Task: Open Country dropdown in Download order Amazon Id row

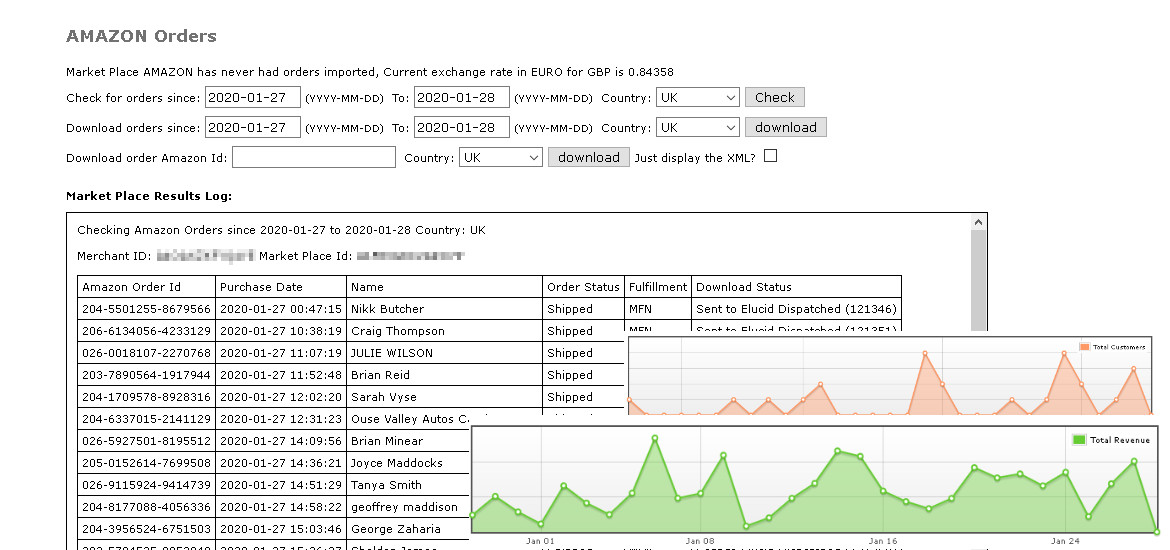Action: pyautogui.click(x=501, y=157)
